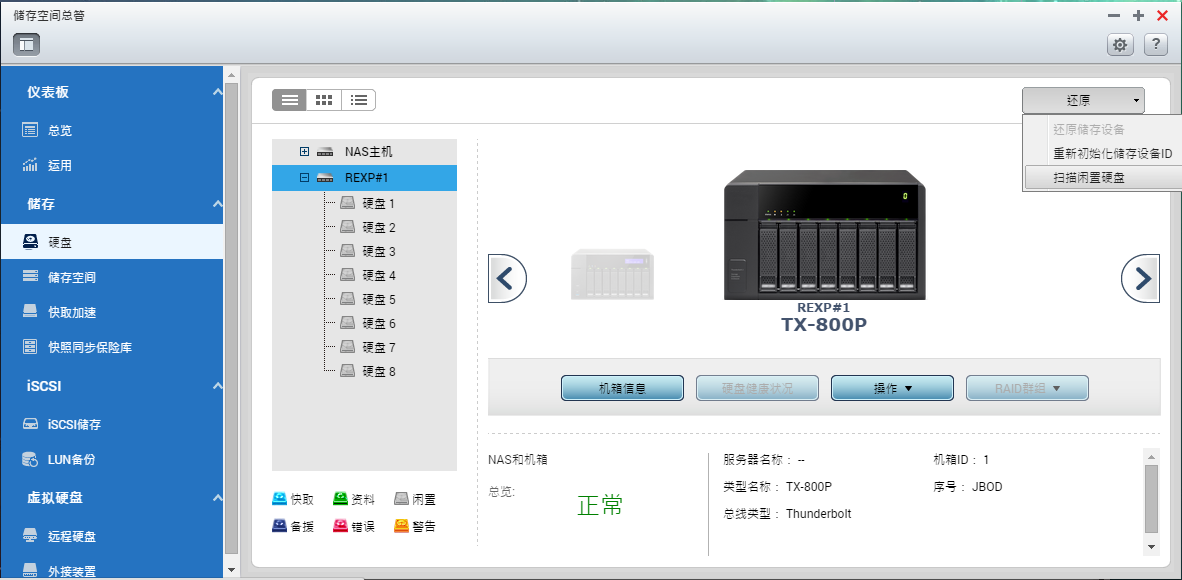The height and width of the screenshot is (580, 1182).
Task: Click the 硬盘 5 drive icon
Action: coord(347,299)
